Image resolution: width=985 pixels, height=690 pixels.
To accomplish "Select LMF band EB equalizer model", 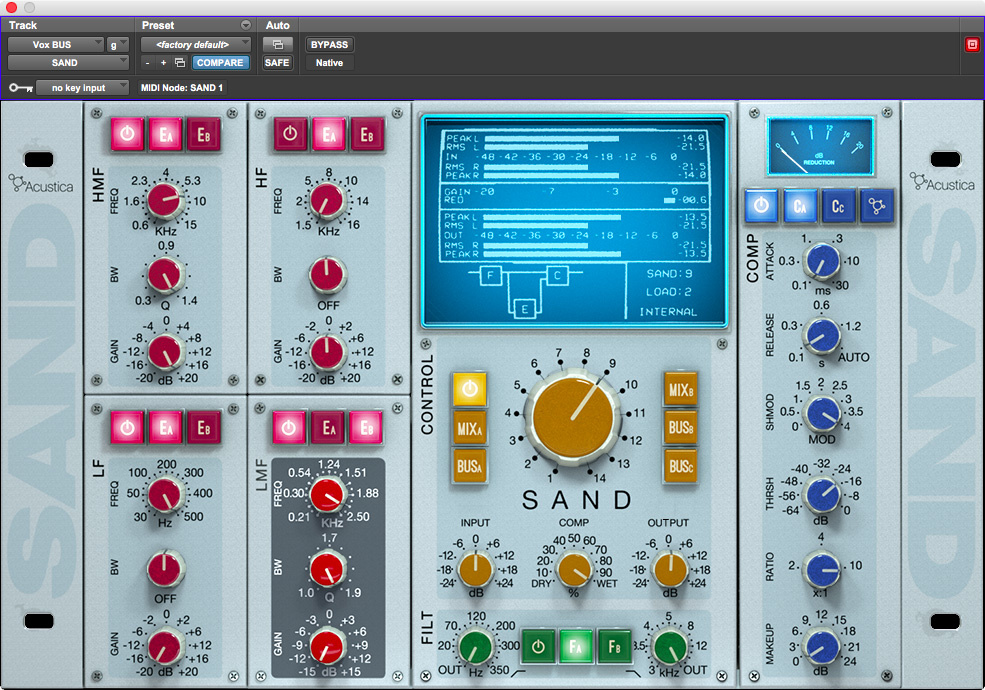I will click(367, 427).
